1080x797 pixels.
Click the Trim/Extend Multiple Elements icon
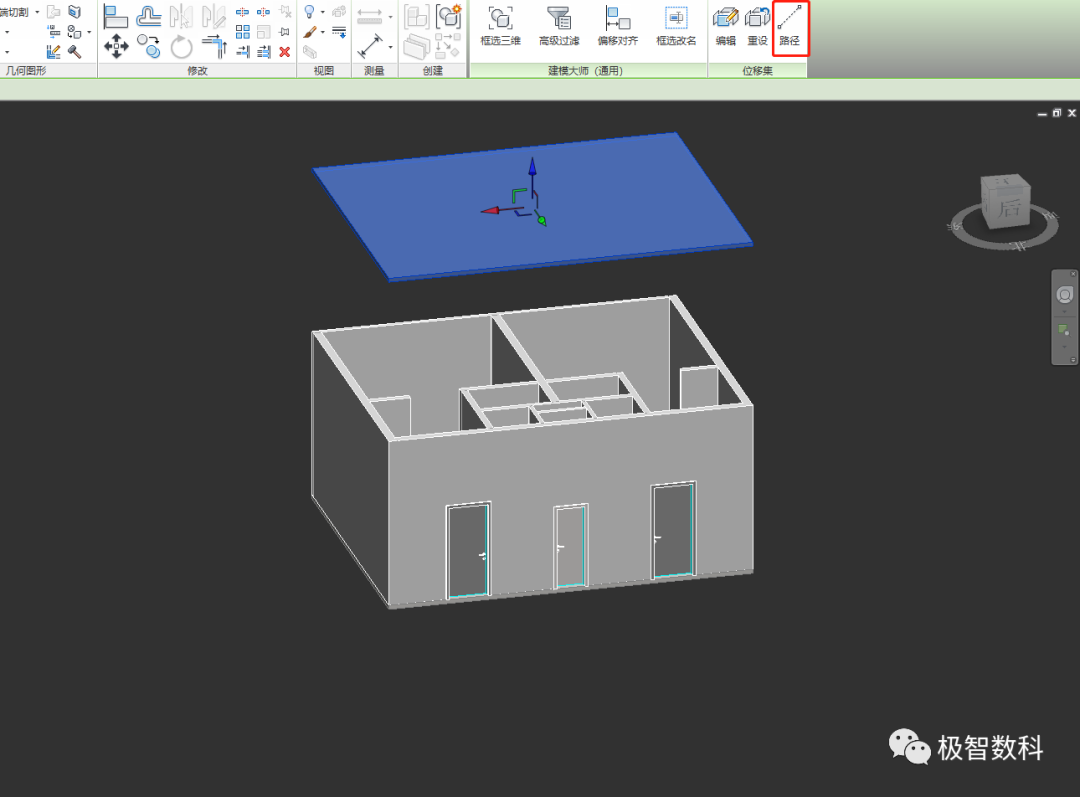tap(264, 52)
